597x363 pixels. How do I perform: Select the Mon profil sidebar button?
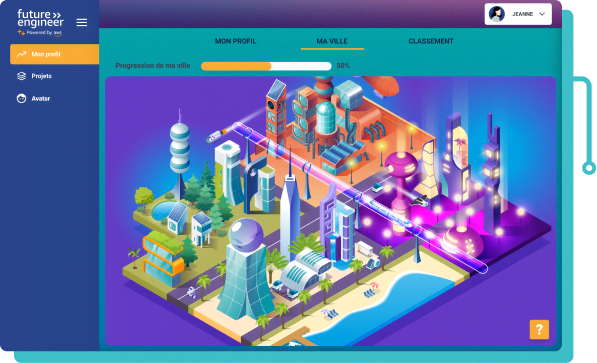tap(54, 54)
